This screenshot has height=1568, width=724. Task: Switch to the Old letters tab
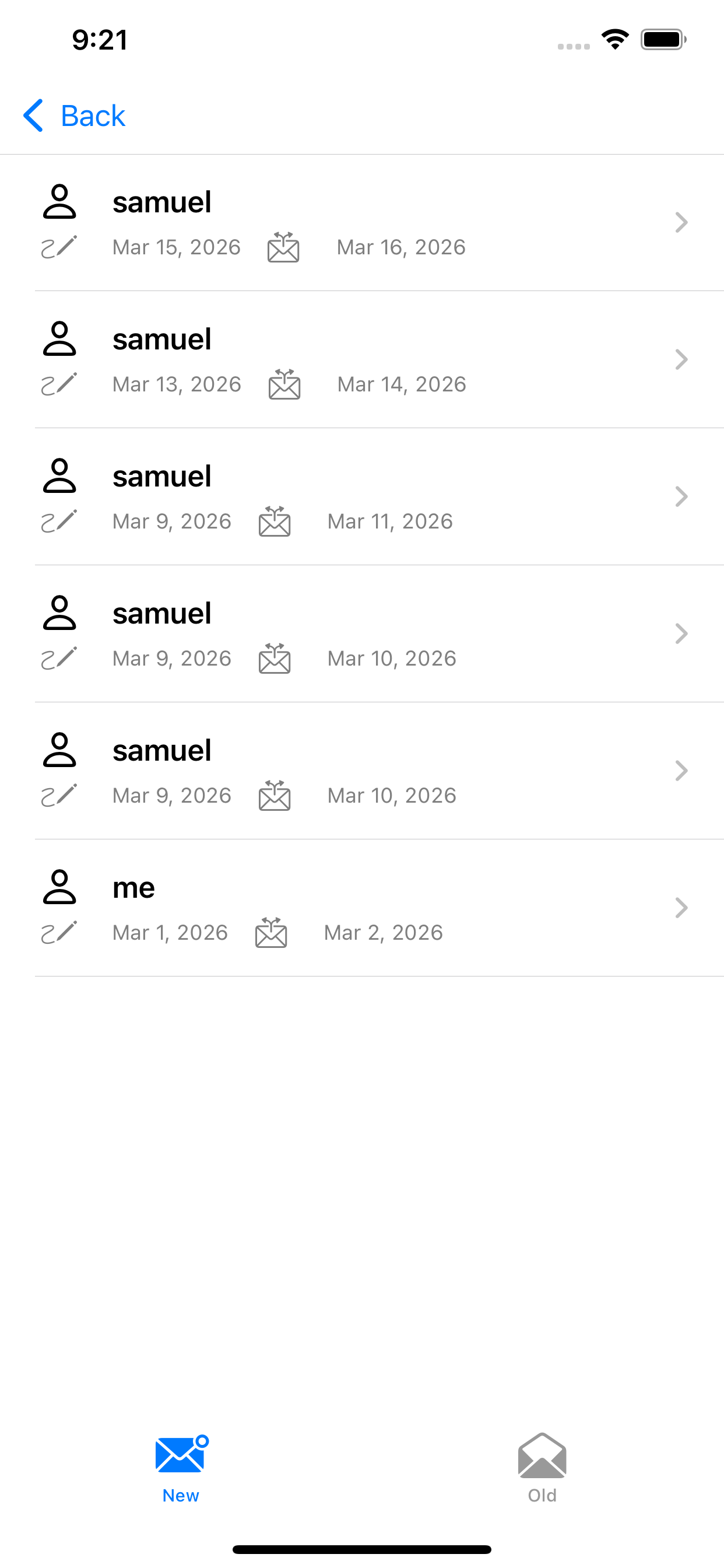[542, 1467]
